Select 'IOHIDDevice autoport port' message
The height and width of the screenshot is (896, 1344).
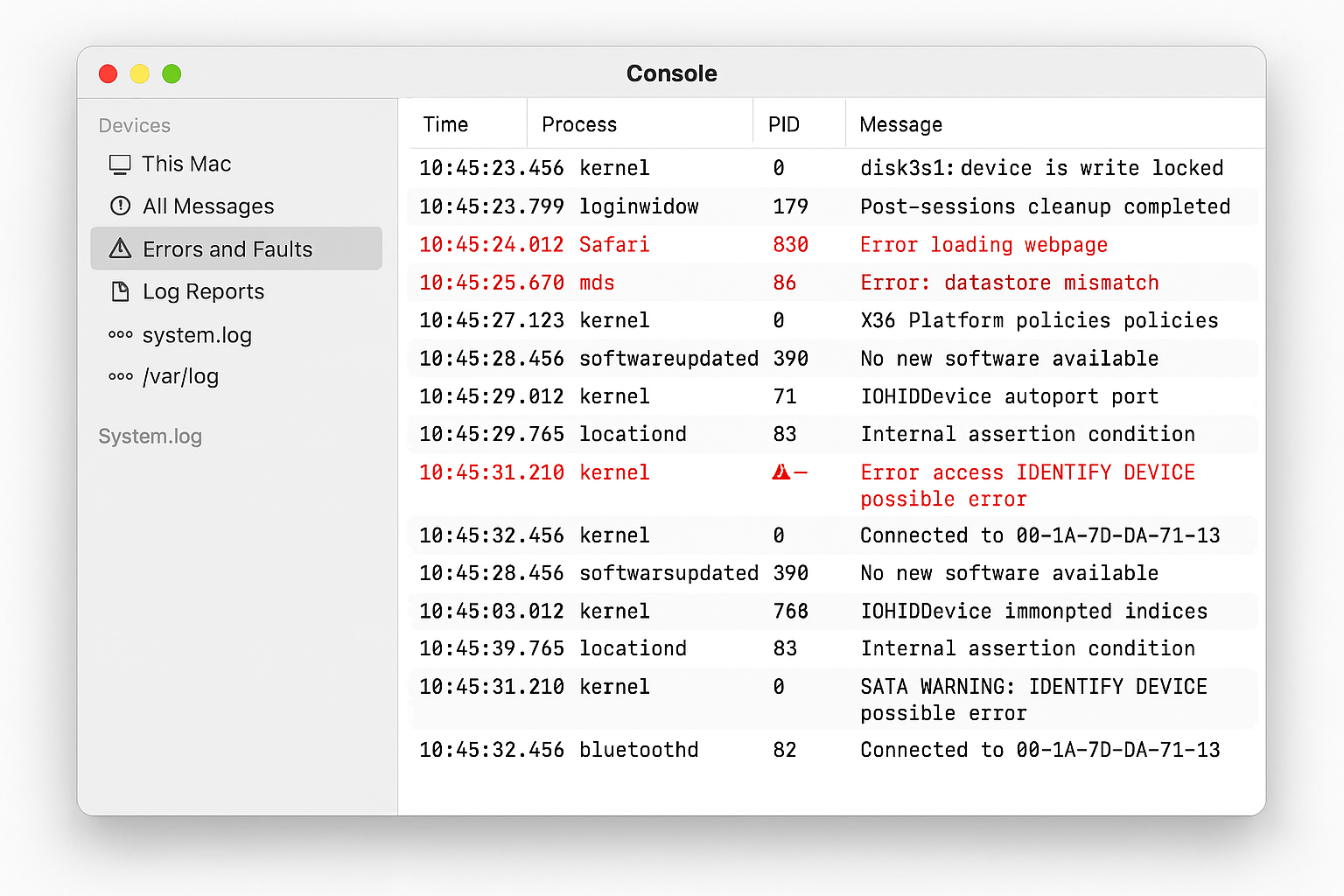(1009, 396)
